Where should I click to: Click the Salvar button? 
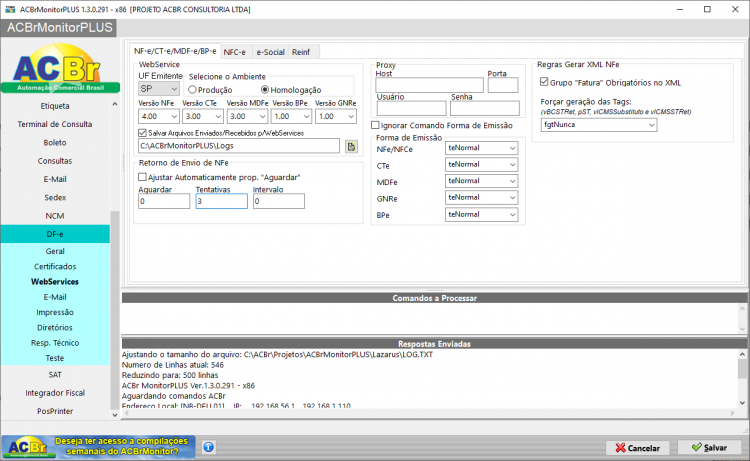(710, 448)
